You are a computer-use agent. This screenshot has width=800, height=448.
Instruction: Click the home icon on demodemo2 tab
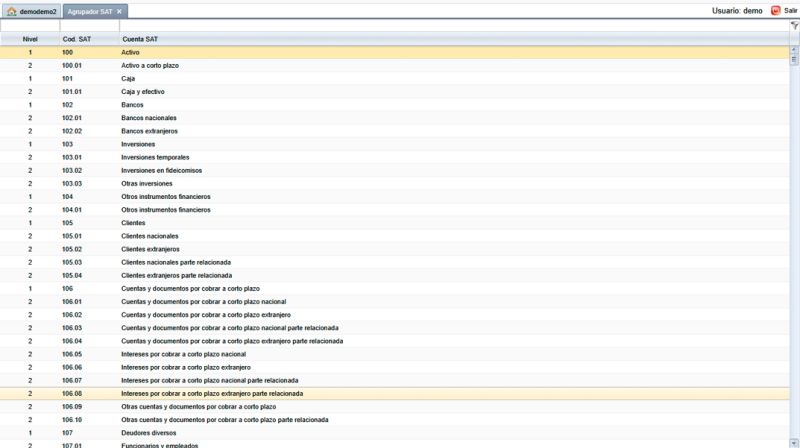11,11
